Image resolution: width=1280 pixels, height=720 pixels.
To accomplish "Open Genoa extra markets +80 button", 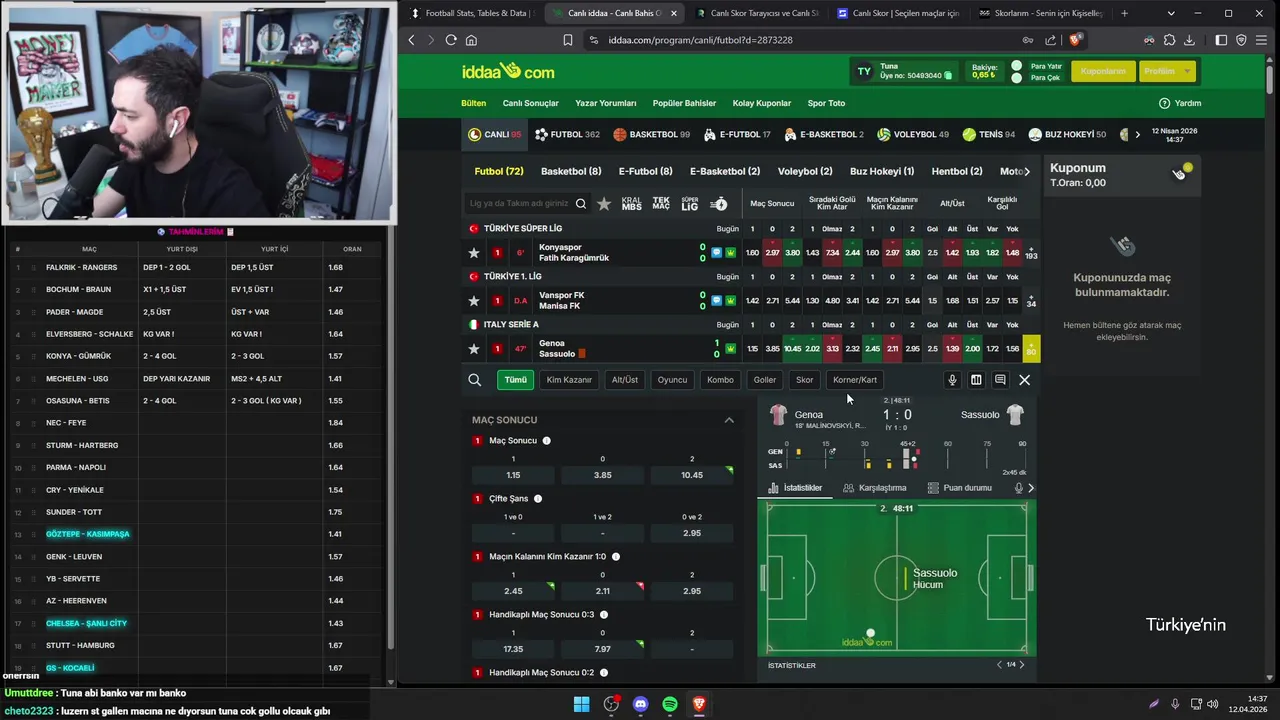I will [x=1031, y=349].
